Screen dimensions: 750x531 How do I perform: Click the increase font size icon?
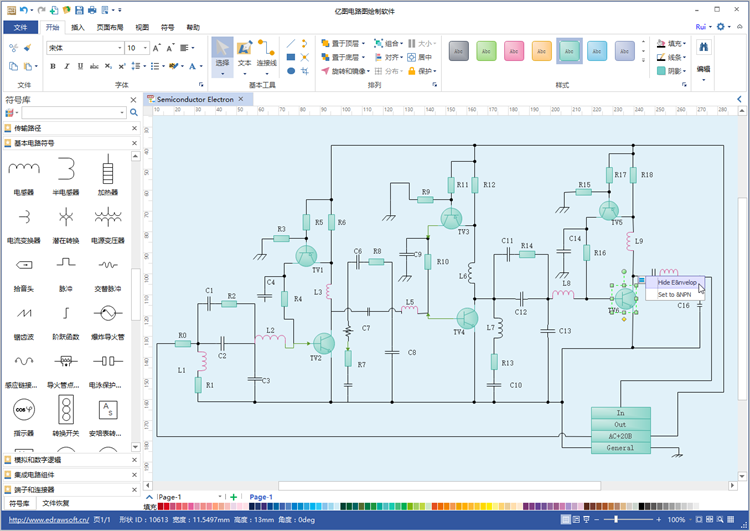(156, 48)
